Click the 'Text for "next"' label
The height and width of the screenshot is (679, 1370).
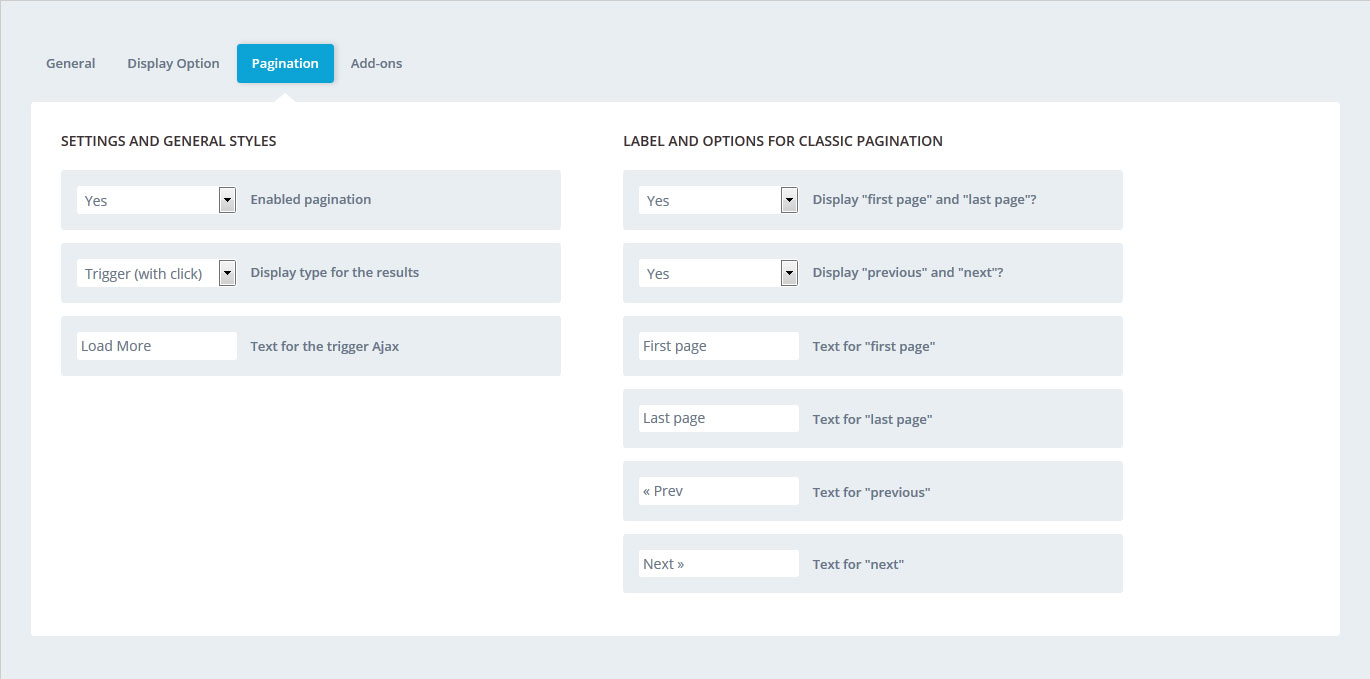coord(858,564)
